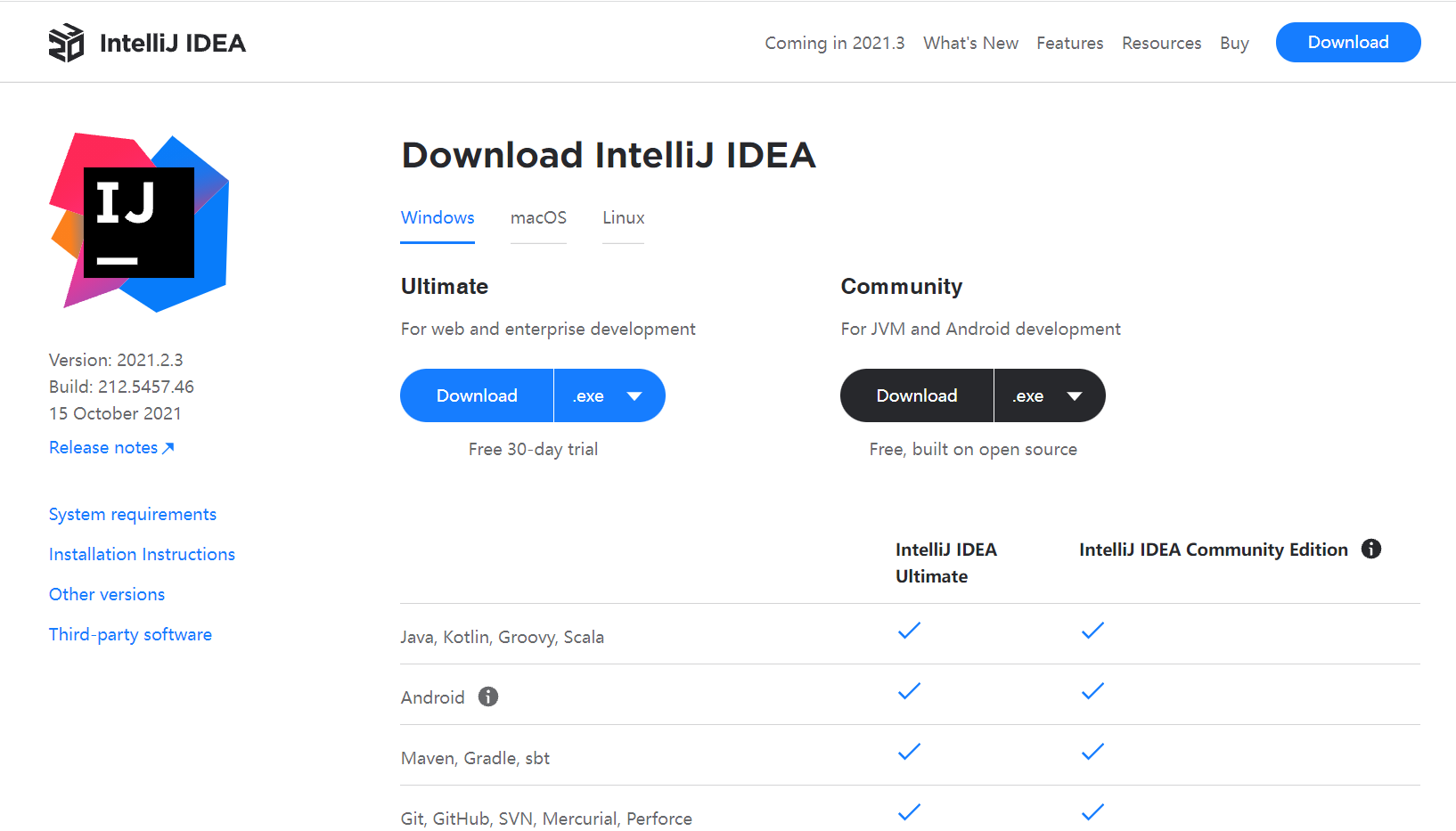1456x831 pixels.
Task: Select the Windows tab
Action: tap(438, 218)
